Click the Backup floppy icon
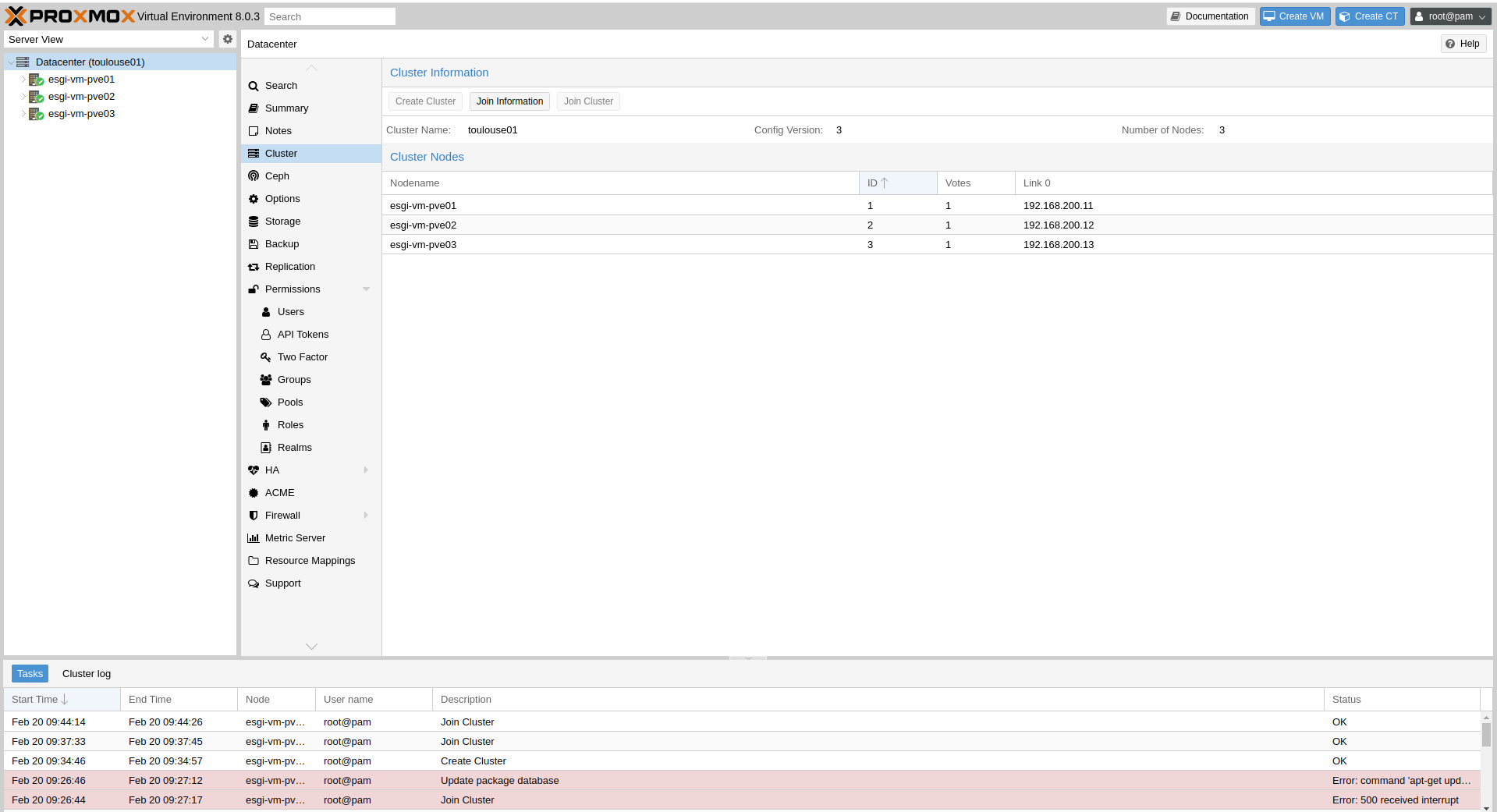1497x812 pixels. pyautogui.click(x=254, y=244)
